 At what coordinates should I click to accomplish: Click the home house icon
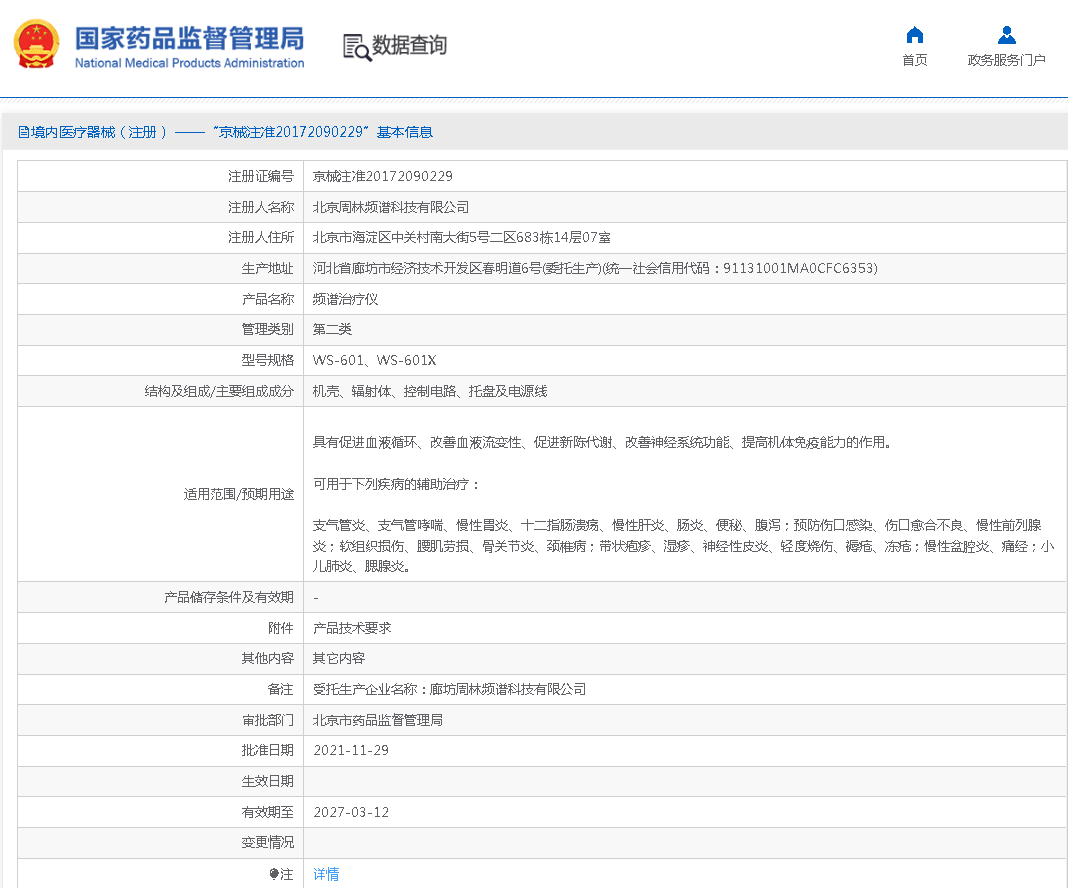click(x=914, y=36)
